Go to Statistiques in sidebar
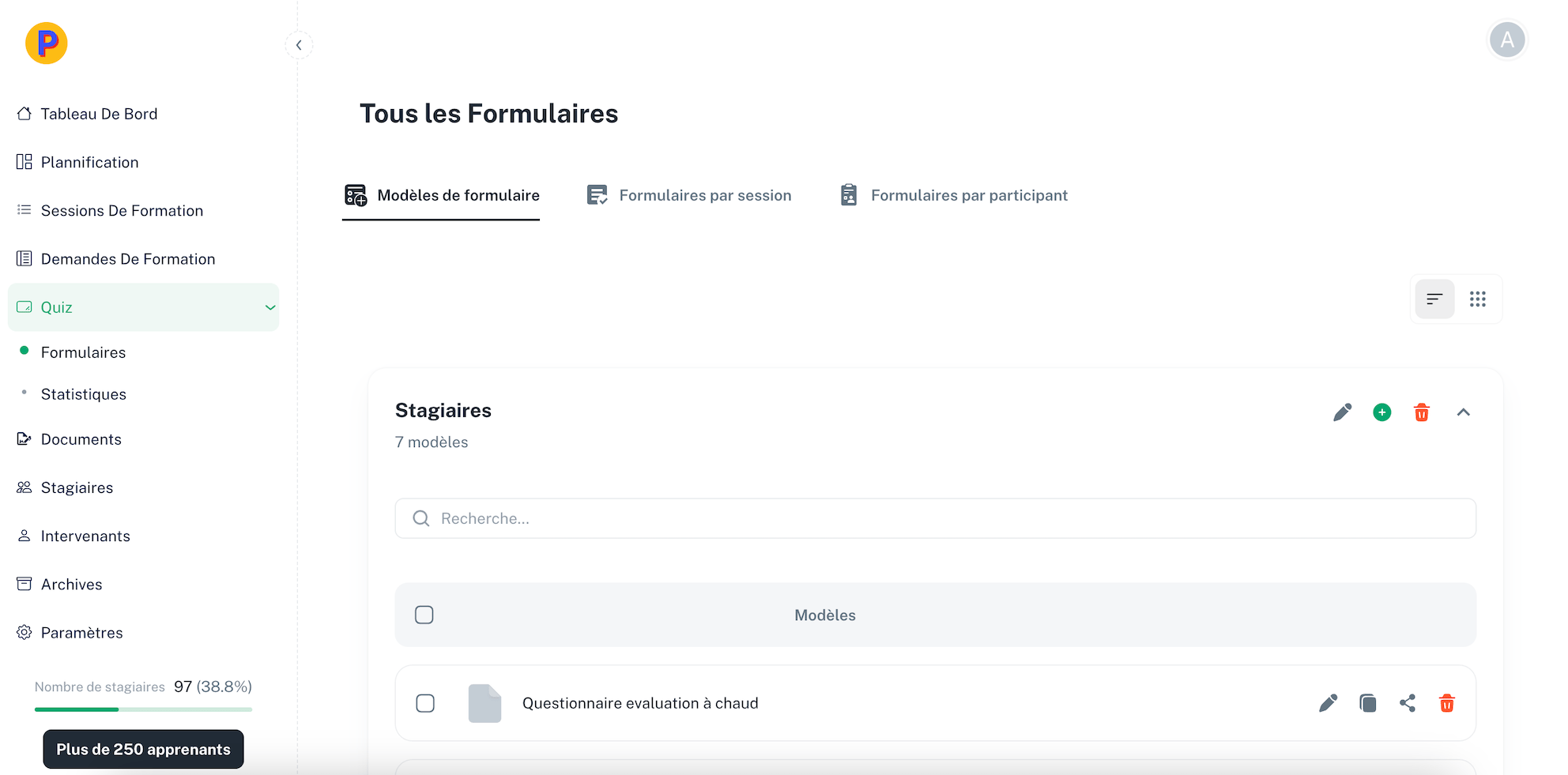Screen dimensions: 1568x775 [x=83, y=394]
